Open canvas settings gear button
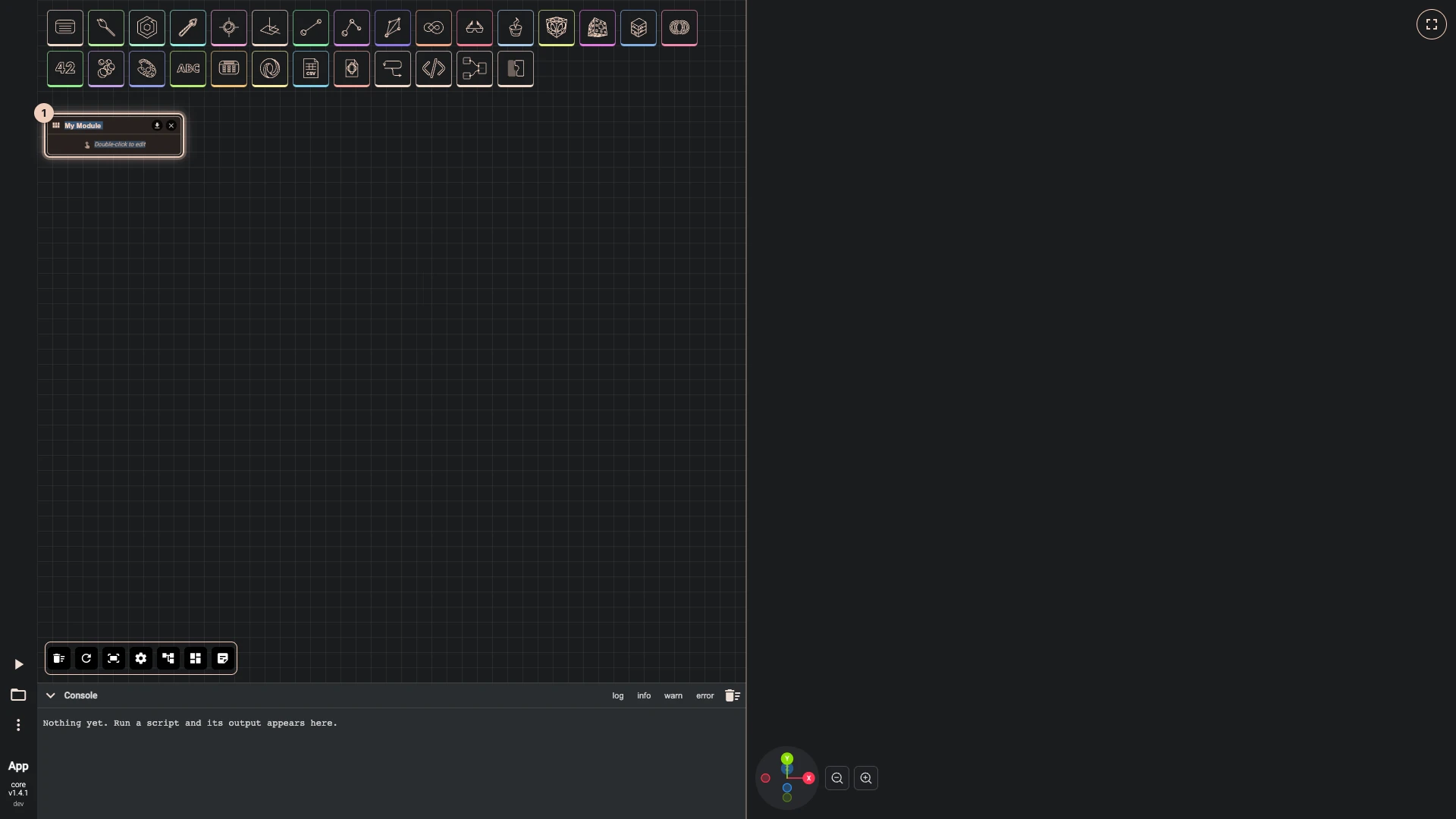This screenshot has width=1456, height=819. pyautogui.click(x=141, y=658)
